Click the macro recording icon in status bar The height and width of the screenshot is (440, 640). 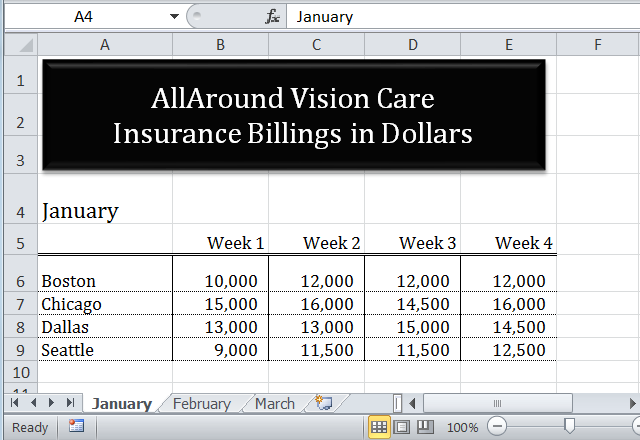tap(77, 427)
